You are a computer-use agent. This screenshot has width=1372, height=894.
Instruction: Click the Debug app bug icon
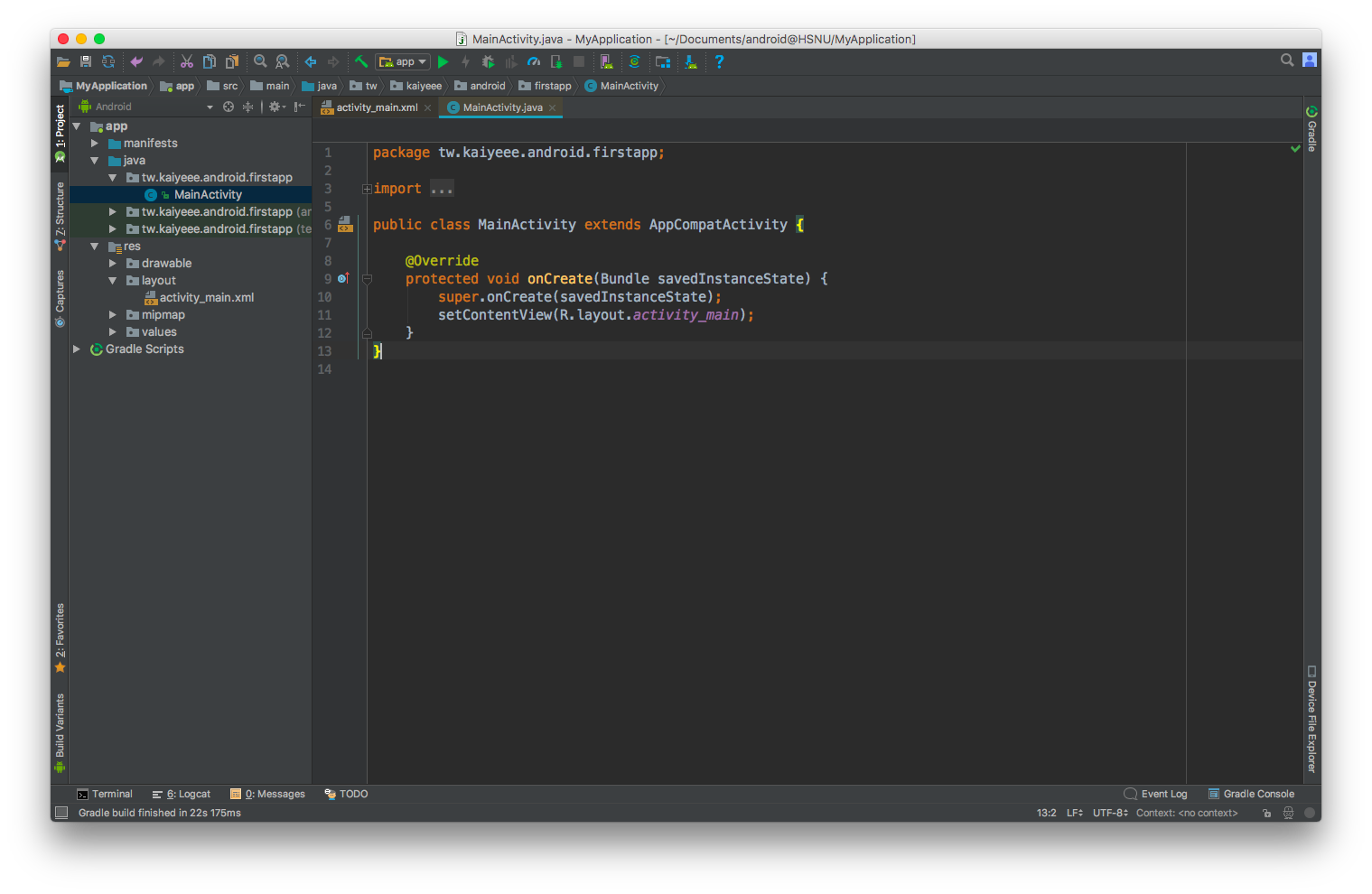pos(488,61)
